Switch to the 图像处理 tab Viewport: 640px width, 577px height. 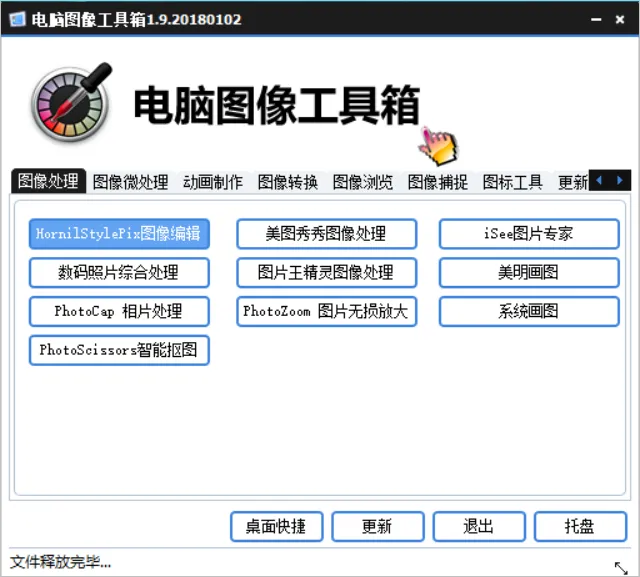pos(48,181)
